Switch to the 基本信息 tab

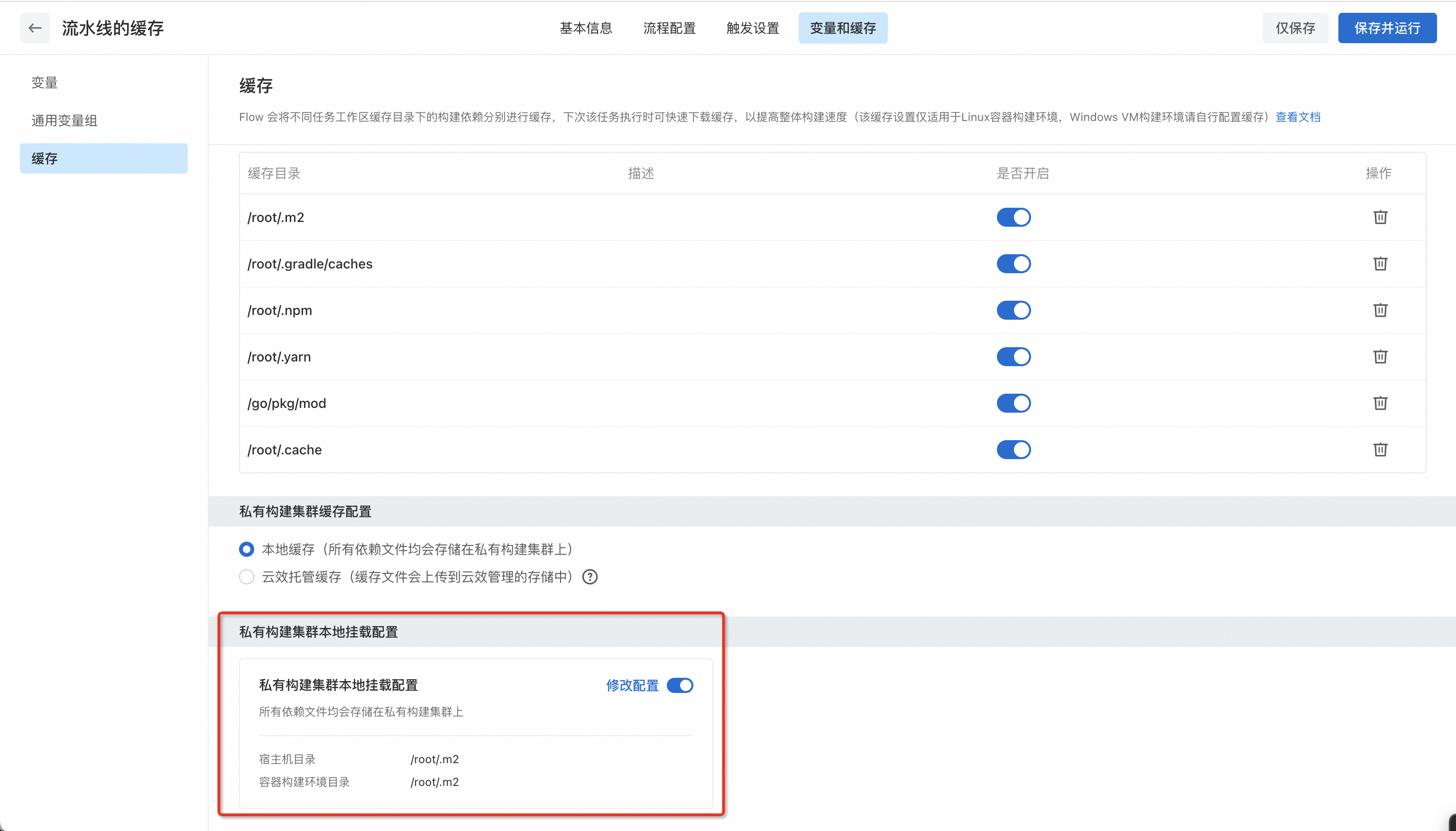pyautogui.click(x=586, y=28)
